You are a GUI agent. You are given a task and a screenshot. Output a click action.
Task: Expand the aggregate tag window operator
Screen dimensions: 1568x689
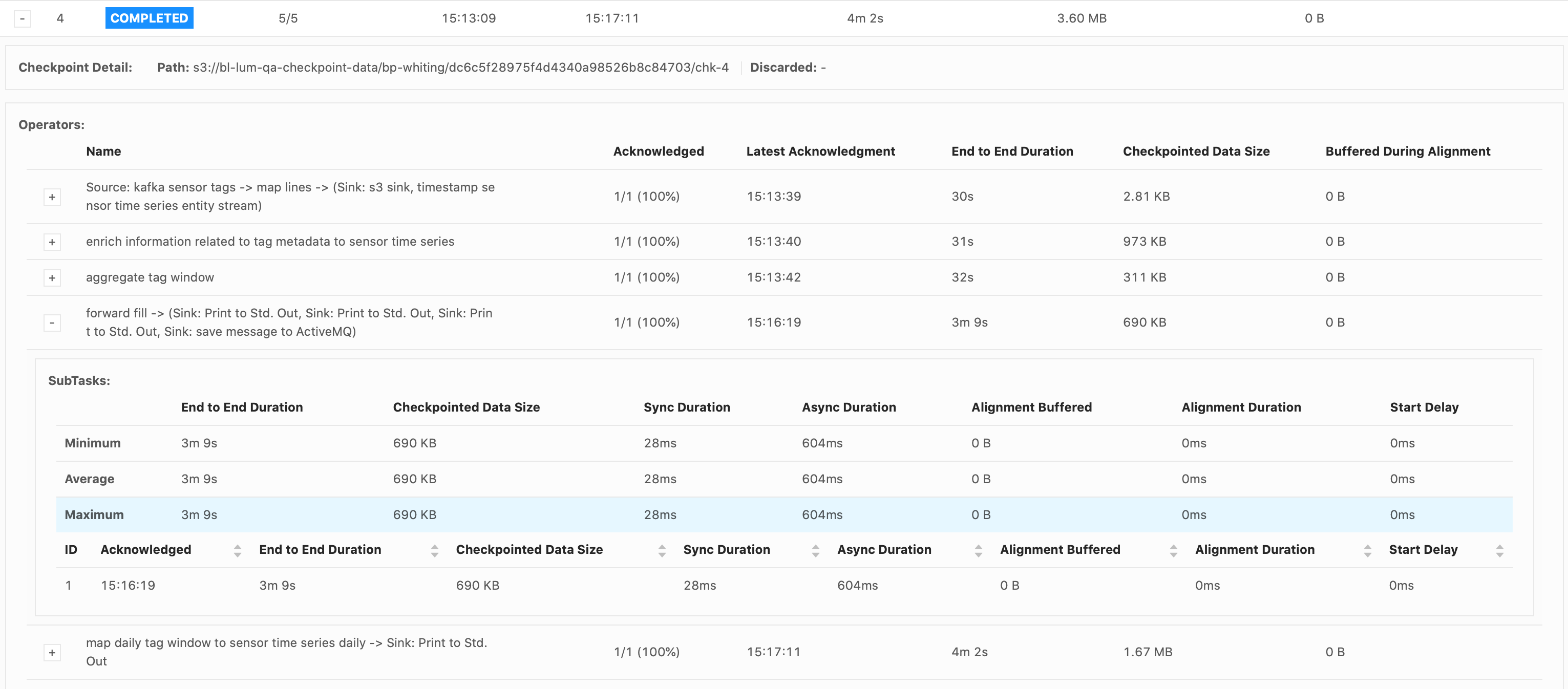(x=52, y=277)
